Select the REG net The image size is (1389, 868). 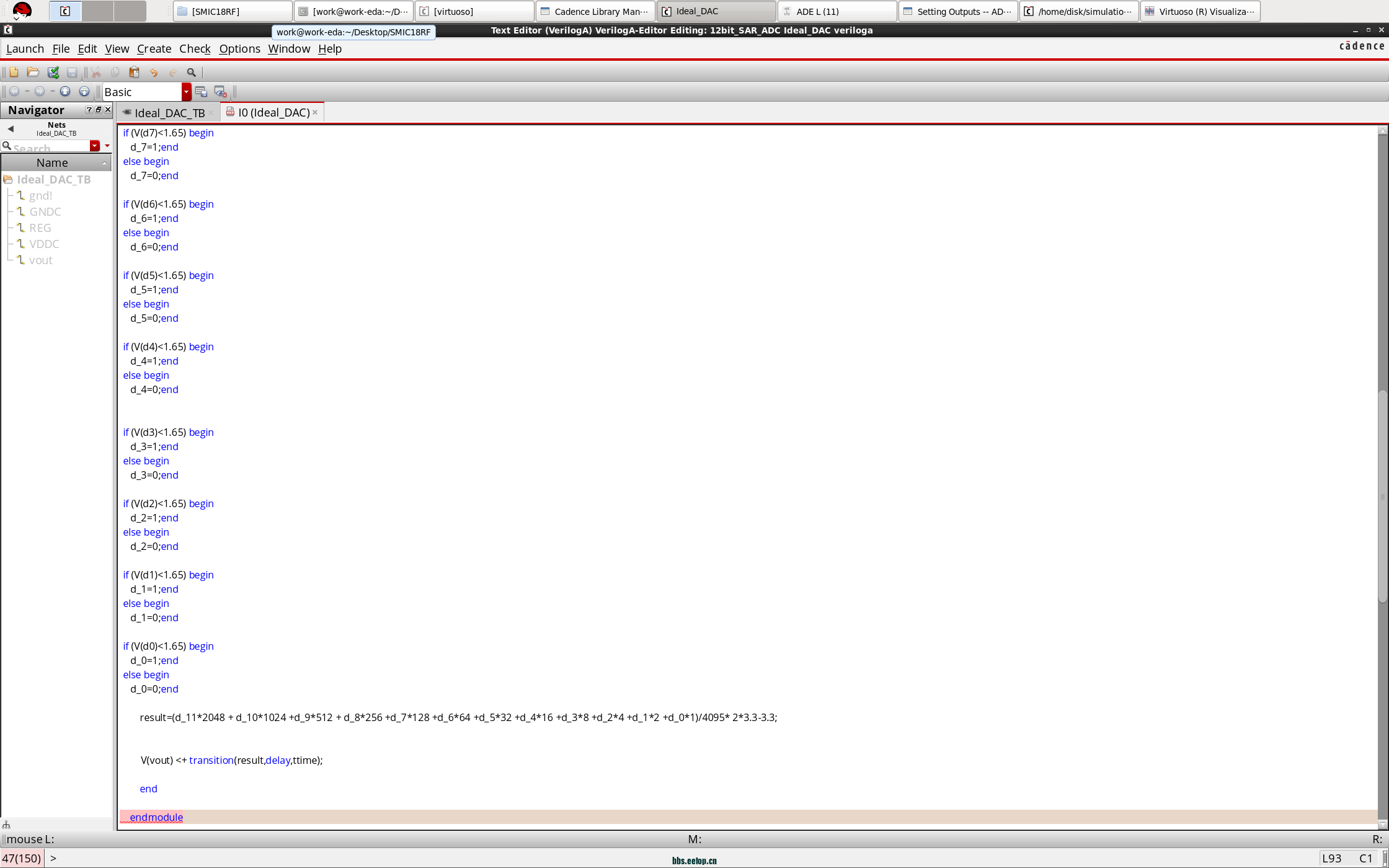click(40, 228)
